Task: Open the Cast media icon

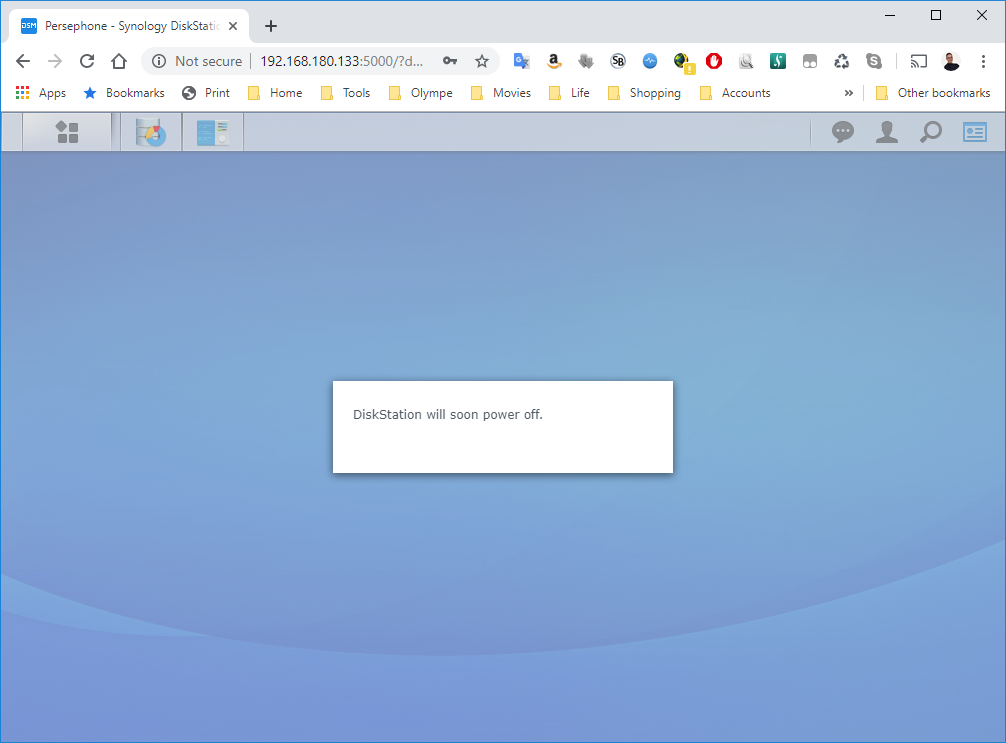Action: [x=919, y=61]
